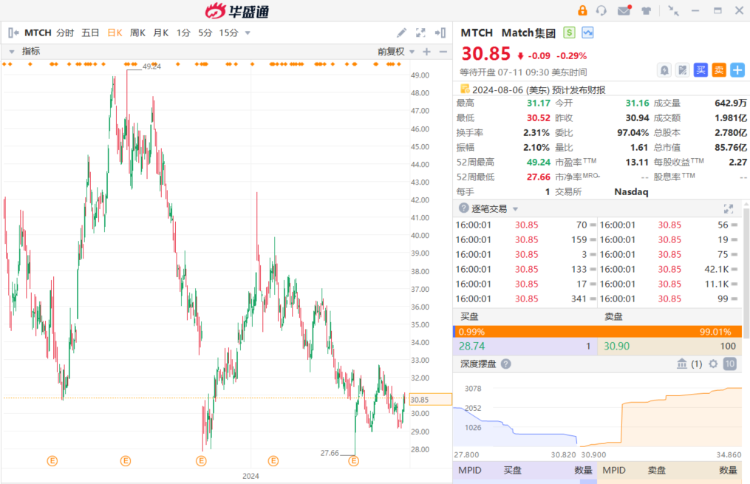Select the 日K chart tab
750x484 pixels.
(115, 33)
